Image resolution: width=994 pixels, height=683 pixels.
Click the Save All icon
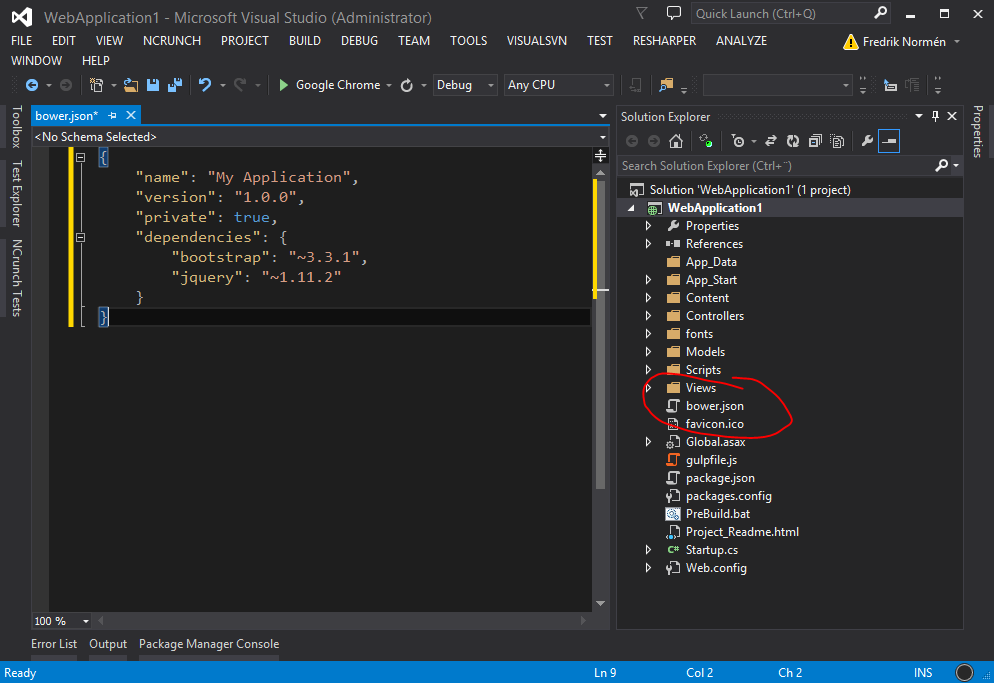pos(175,85)
